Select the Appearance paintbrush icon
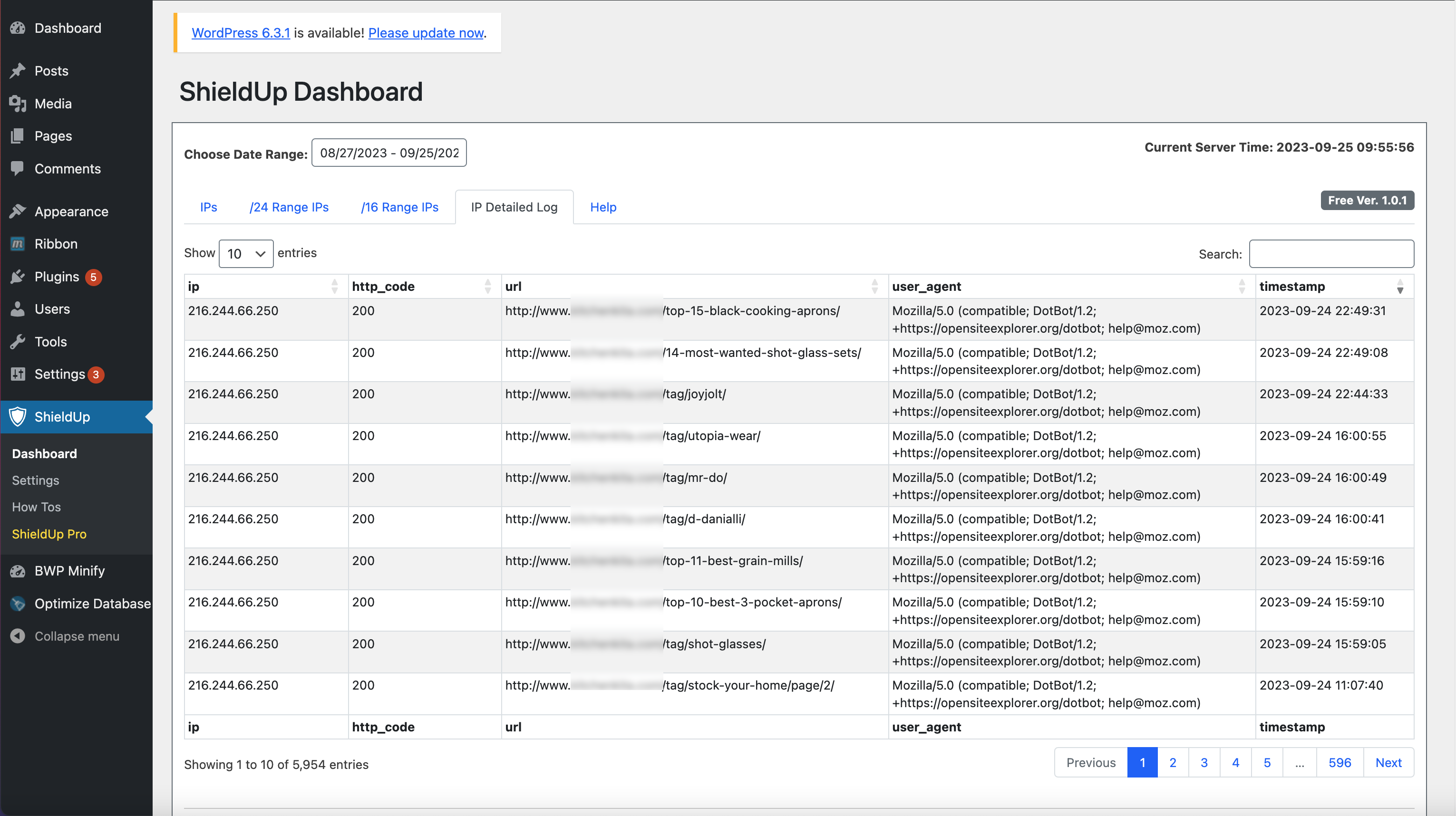The width and height of the screenshot is (1456, 816). point(18,211)
